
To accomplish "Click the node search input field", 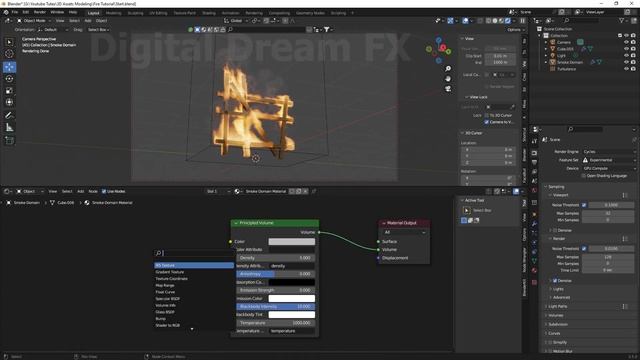I will [x=194, y=253].
